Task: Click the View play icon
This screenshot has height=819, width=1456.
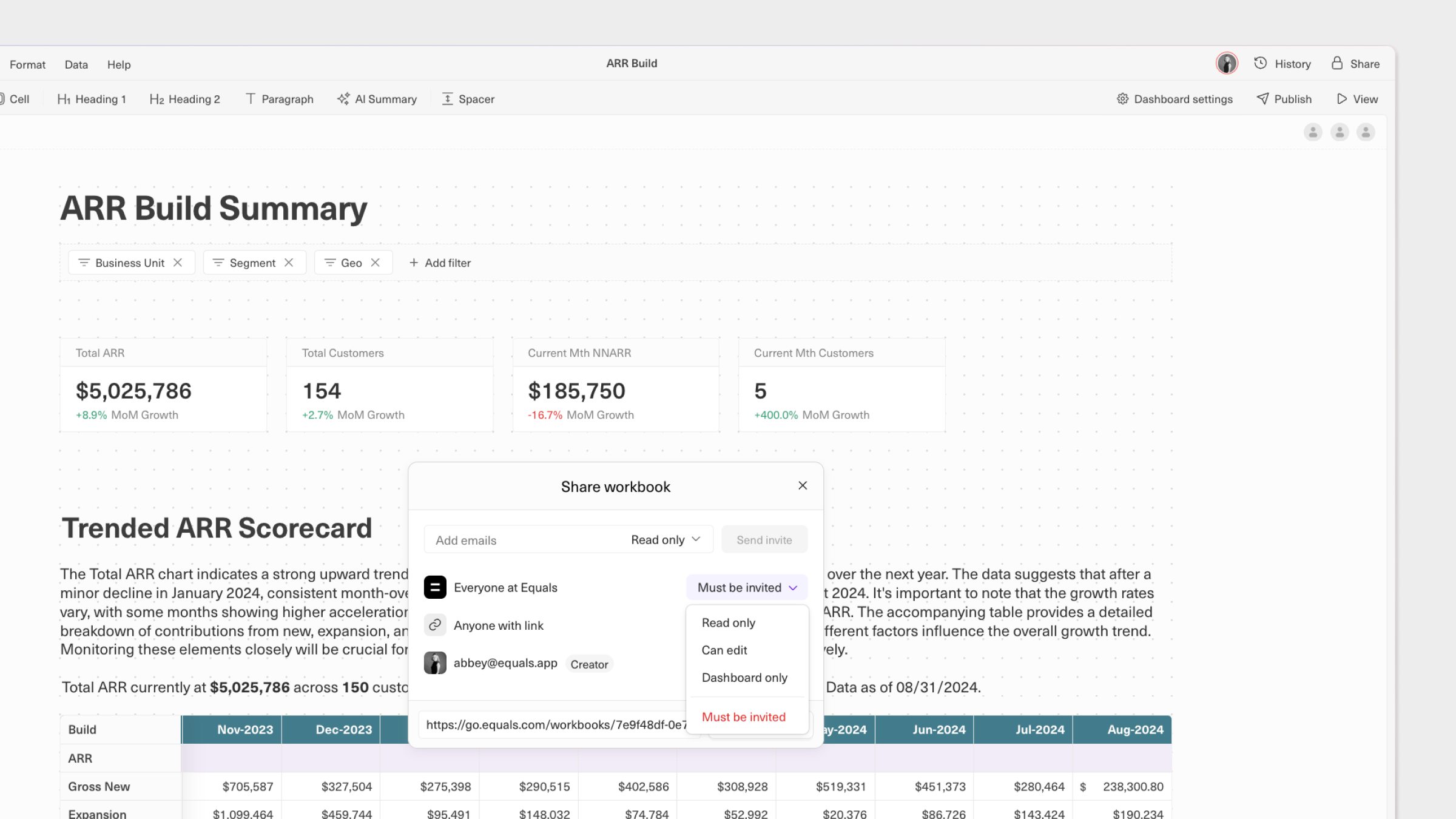Action: (x=1342, y=99)
